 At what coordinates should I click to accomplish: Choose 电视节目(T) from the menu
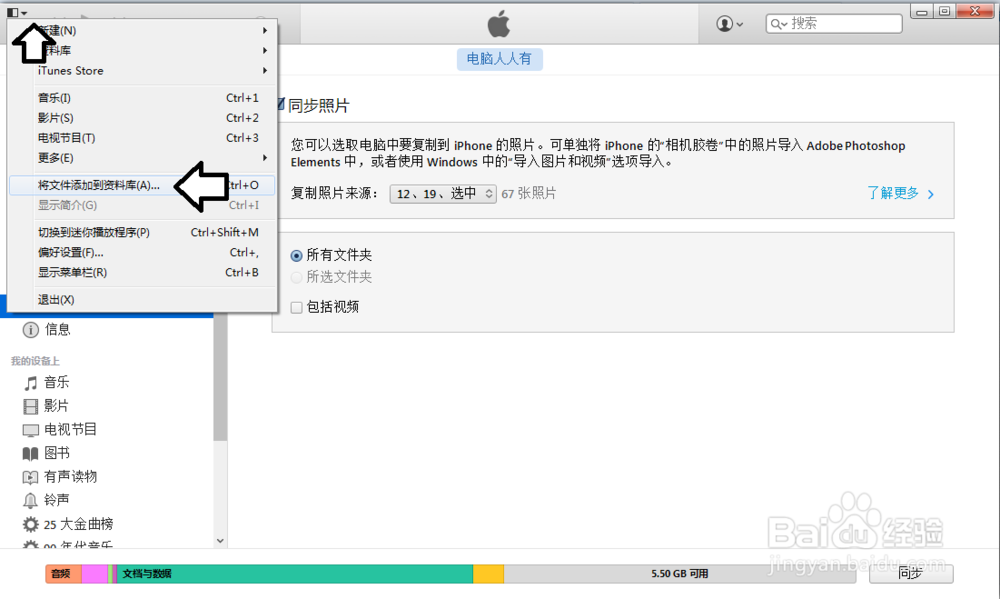click(x=142, y=138)
